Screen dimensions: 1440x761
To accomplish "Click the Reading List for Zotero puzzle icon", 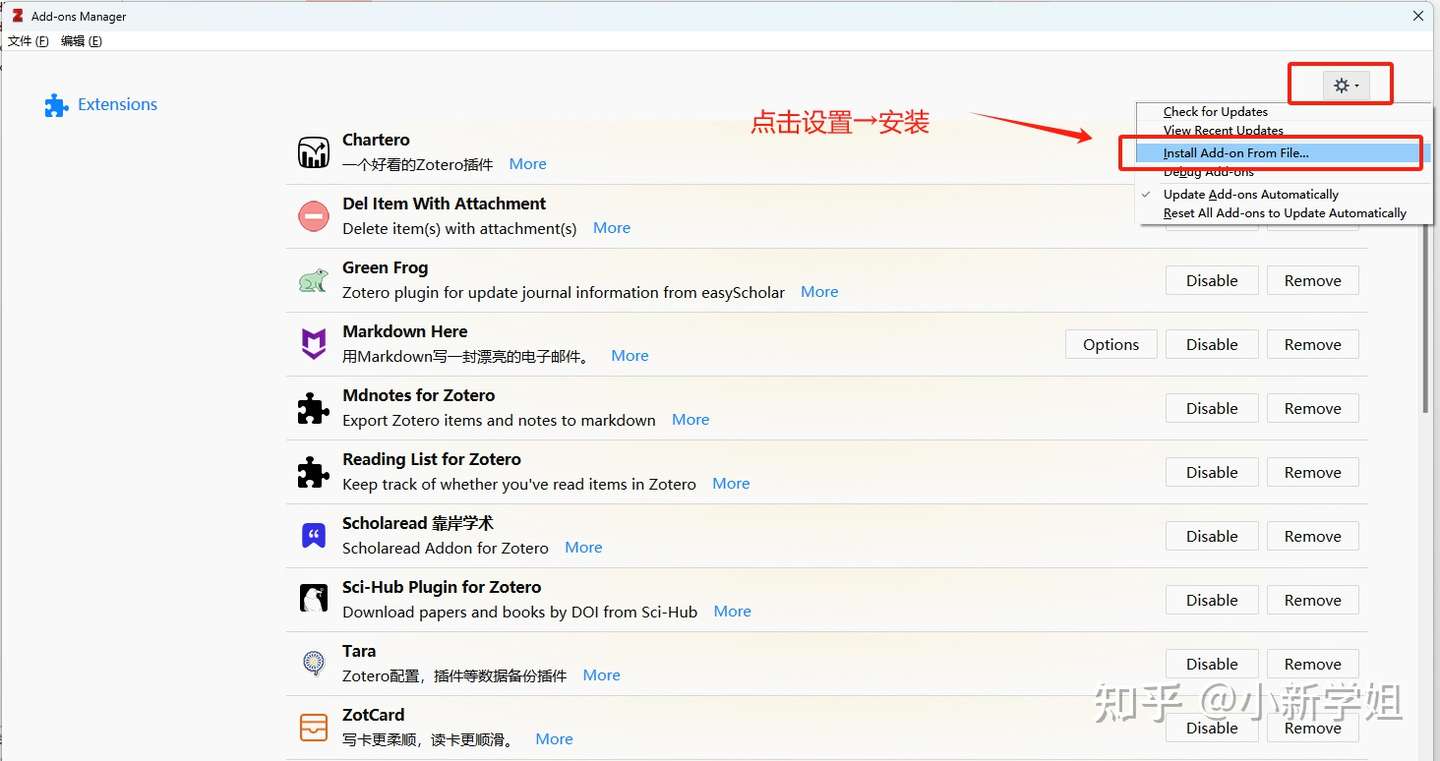I will point(314,472).
